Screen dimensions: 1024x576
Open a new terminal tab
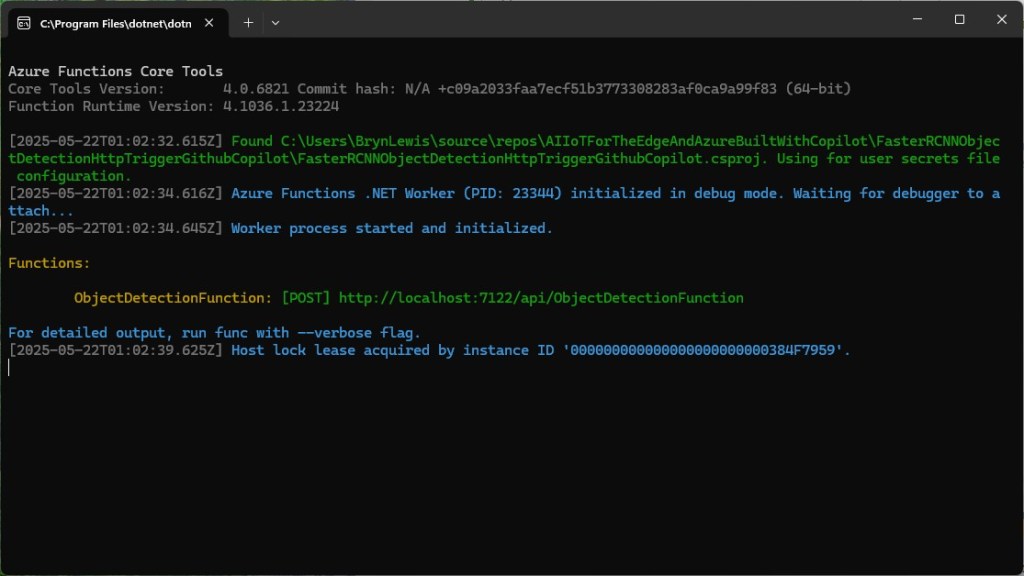pos(248,22)
